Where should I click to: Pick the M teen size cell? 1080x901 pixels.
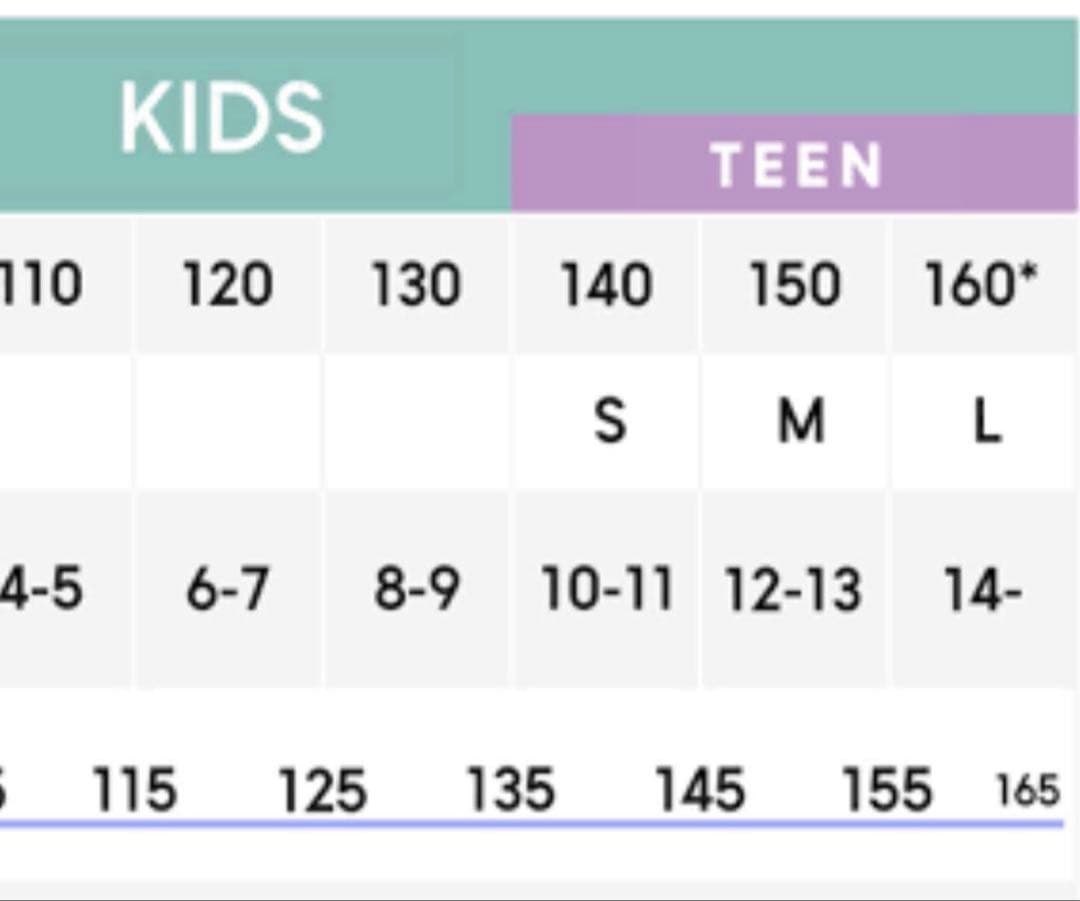click(801, 421)
